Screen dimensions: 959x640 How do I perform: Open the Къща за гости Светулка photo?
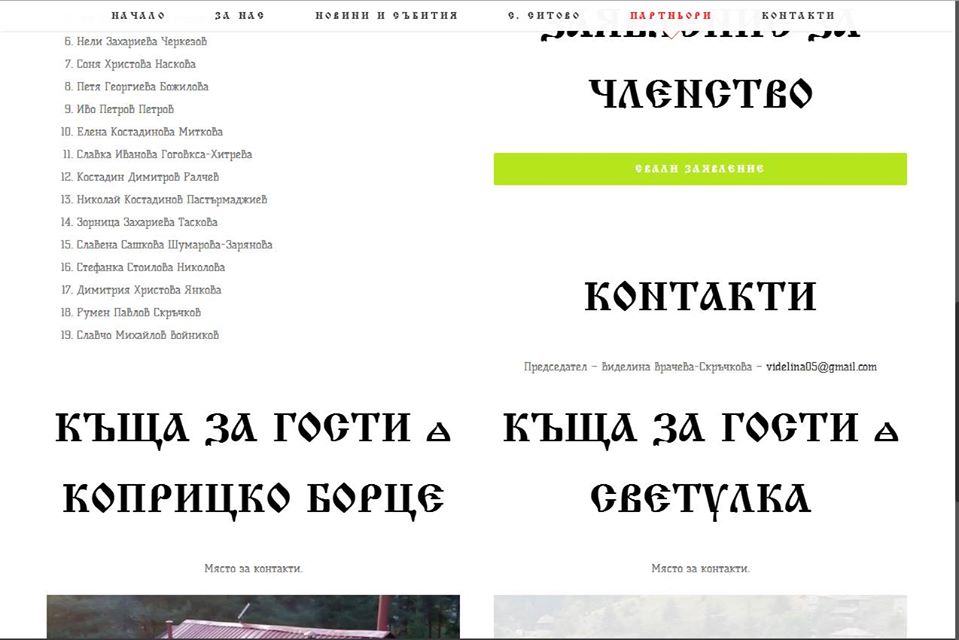[700, 617]
